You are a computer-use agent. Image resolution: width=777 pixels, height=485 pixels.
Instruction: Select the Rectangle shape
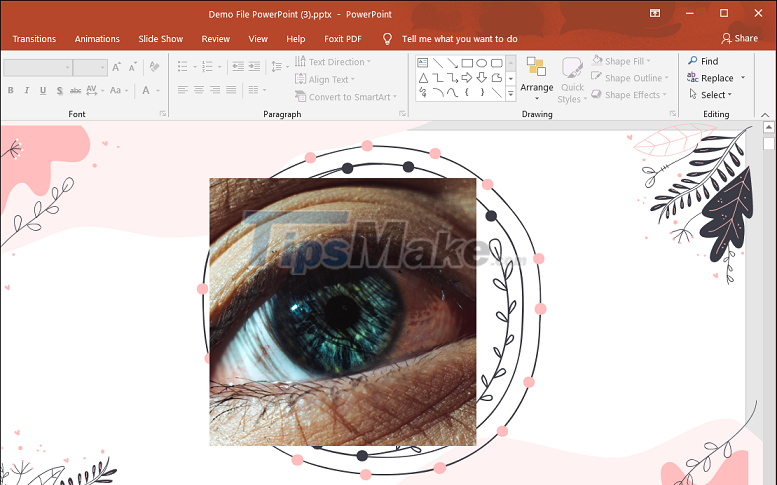pos(467,63)
